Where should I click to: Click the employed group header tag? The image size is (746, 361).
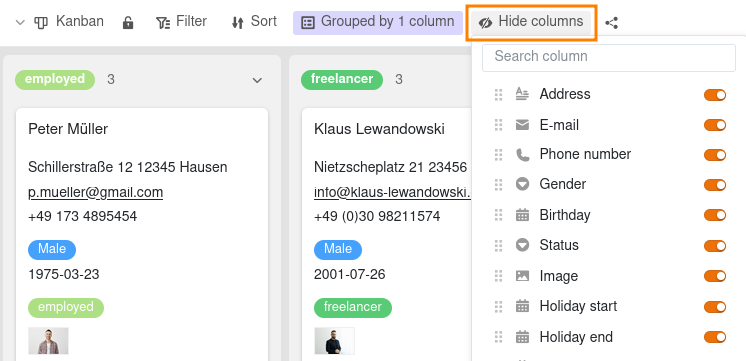tap(55, 80)
